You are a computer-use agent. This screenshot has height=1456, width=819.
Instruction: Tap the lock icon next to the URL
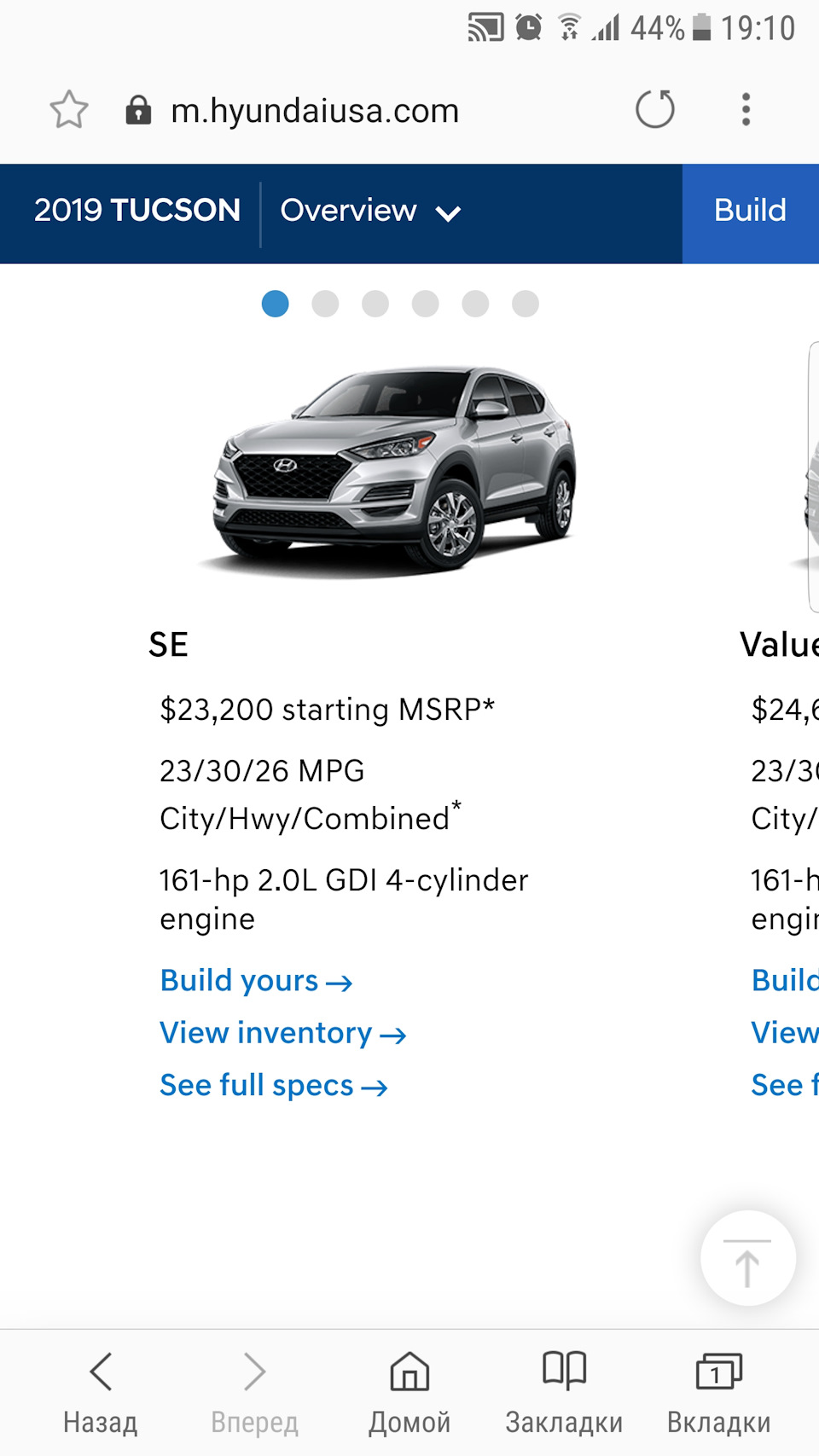coord(139,109)
